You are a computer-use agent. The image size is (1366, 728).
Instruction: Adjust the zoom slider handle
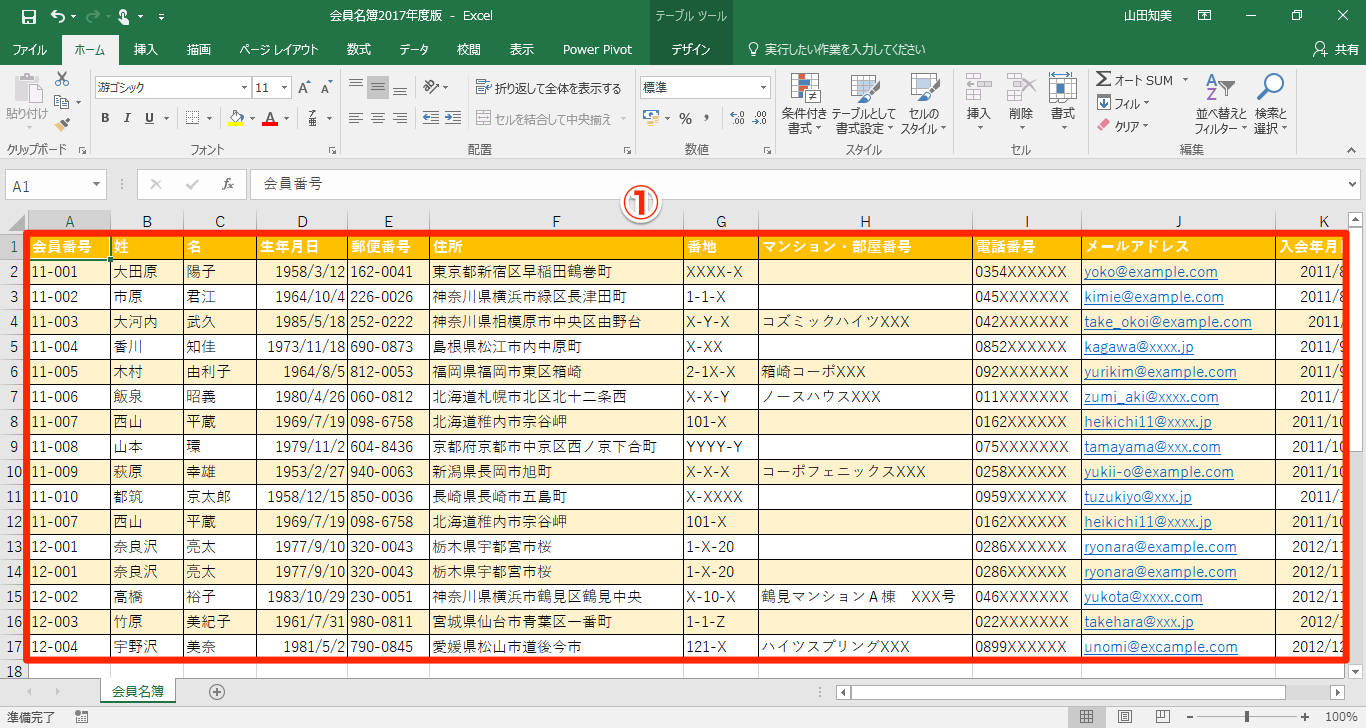click(1246, 717)
